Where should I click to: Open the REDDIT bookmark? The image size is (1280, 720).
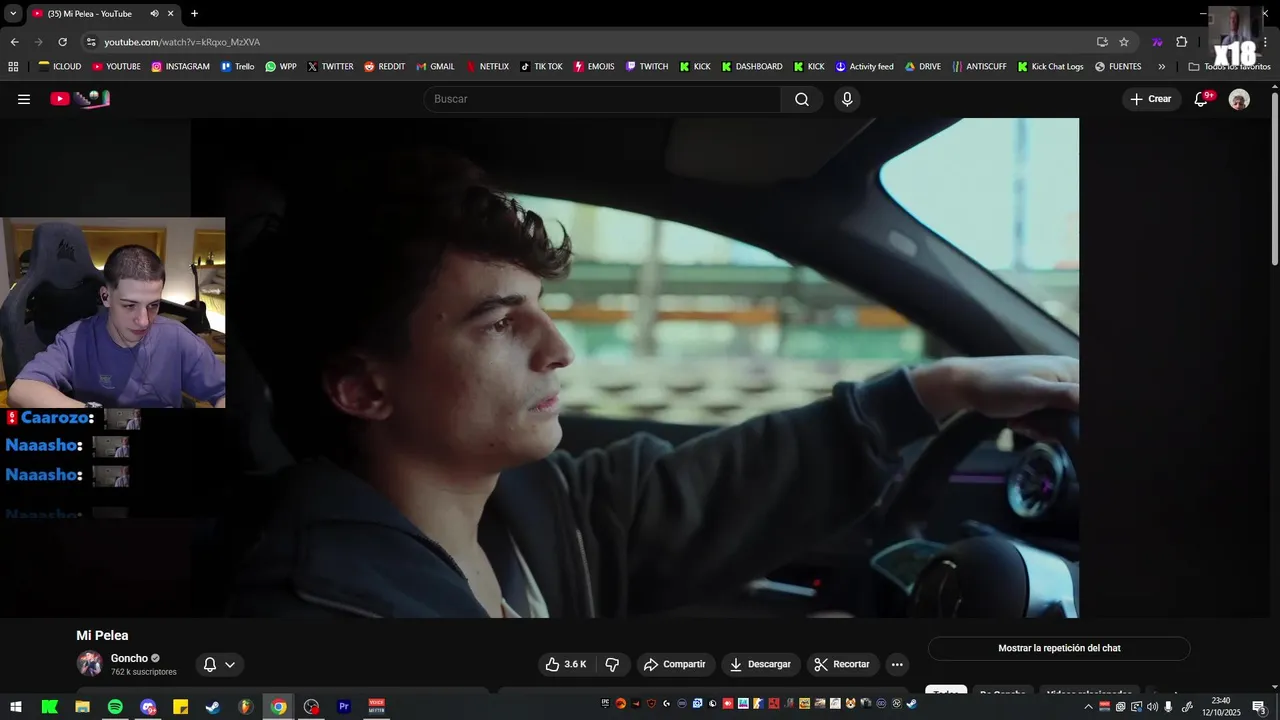pyautogui.click(x=384, y=67)
